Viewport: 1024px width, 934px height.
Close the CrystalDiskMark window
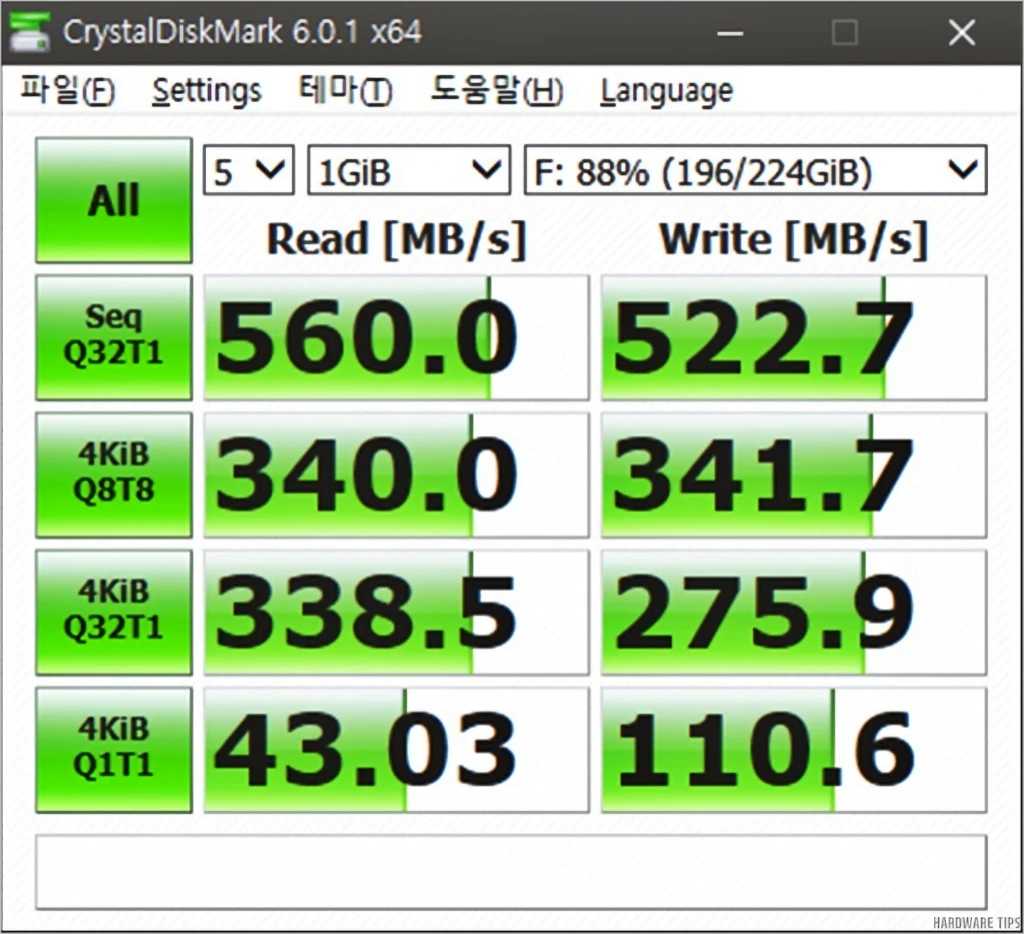coord(961,33)
